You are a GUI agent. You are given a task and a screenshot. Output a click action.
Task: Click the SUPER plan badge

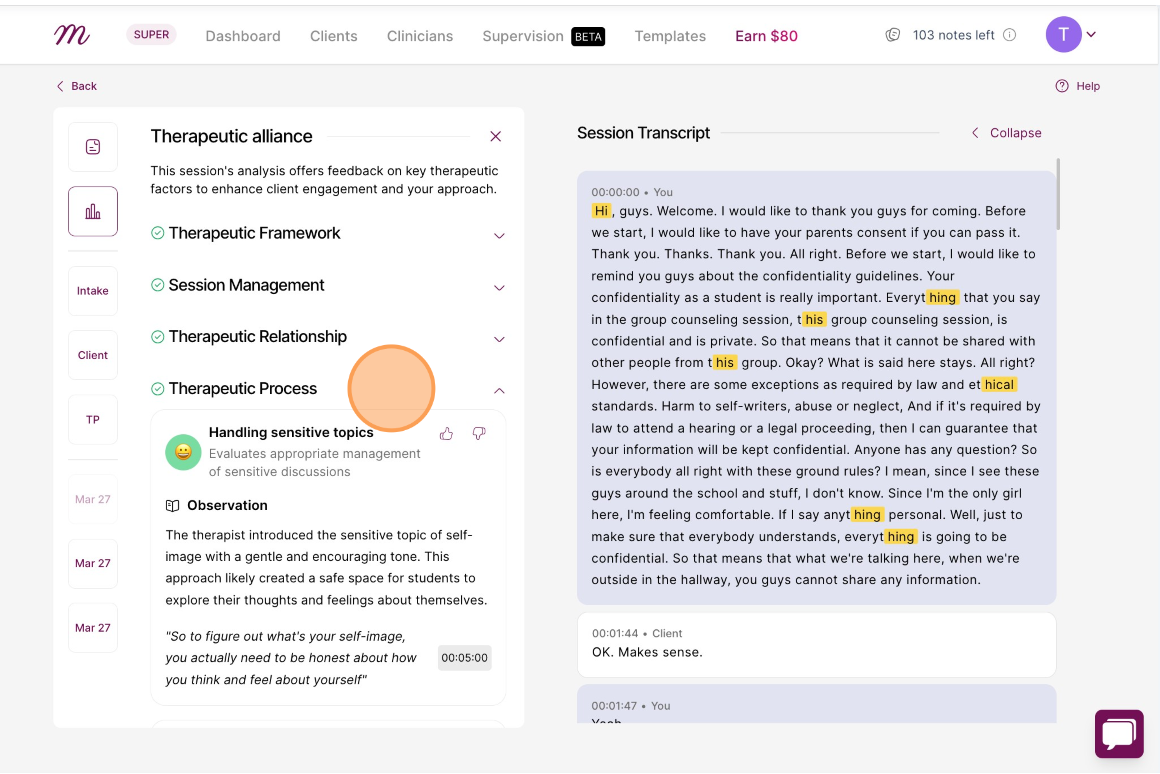coord(152,35)
